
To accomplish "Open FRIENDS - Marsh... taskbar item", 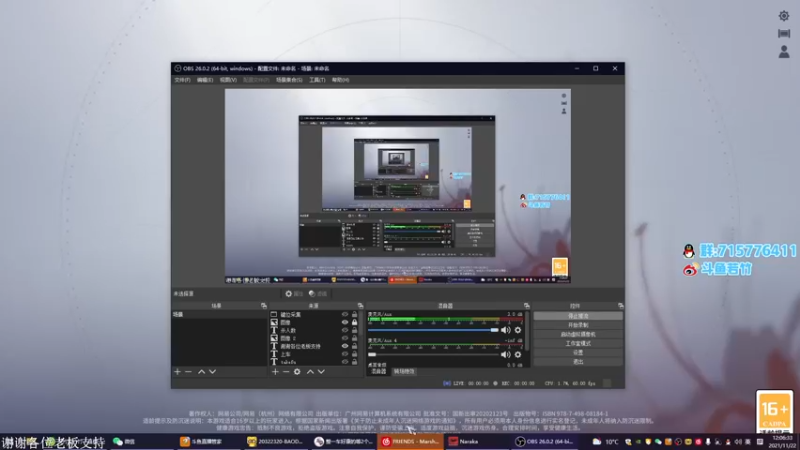I will pos(410,441).
